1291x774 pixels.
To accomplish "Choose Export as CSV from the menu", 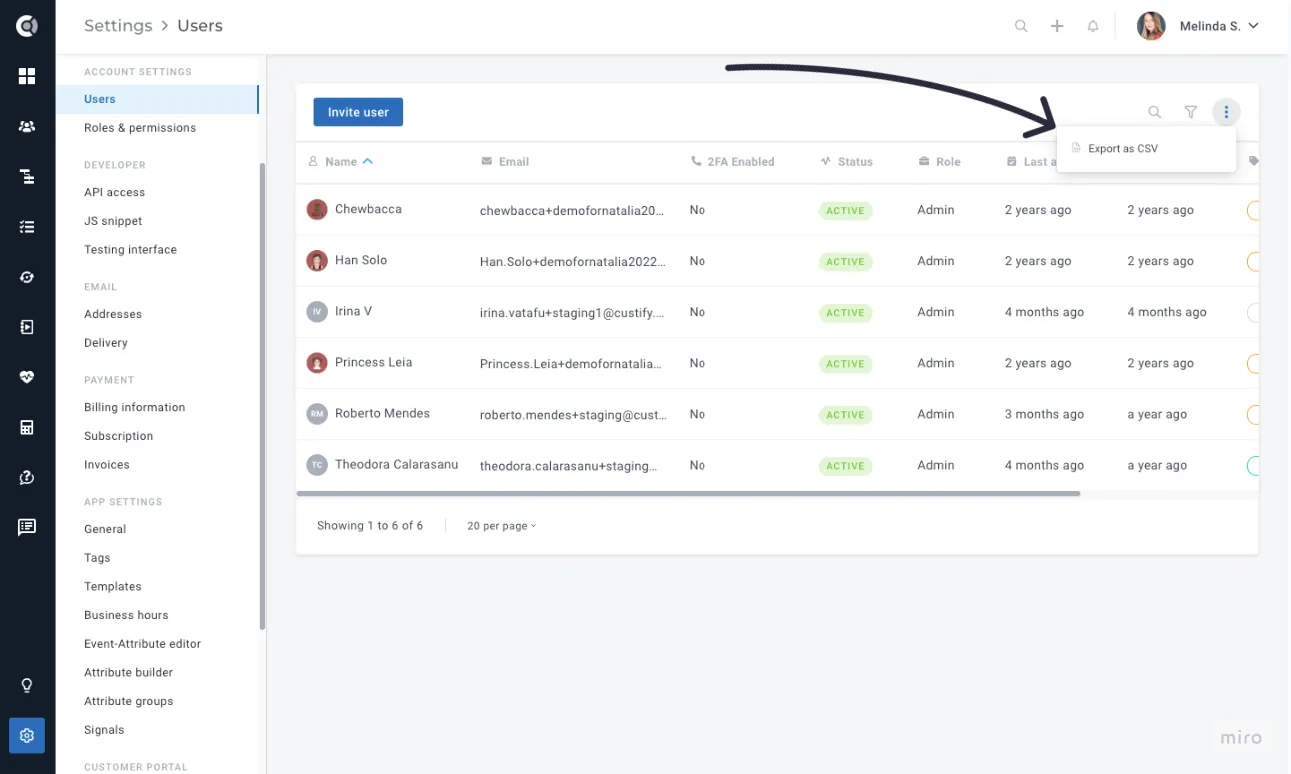I will tap(1146, 149).
